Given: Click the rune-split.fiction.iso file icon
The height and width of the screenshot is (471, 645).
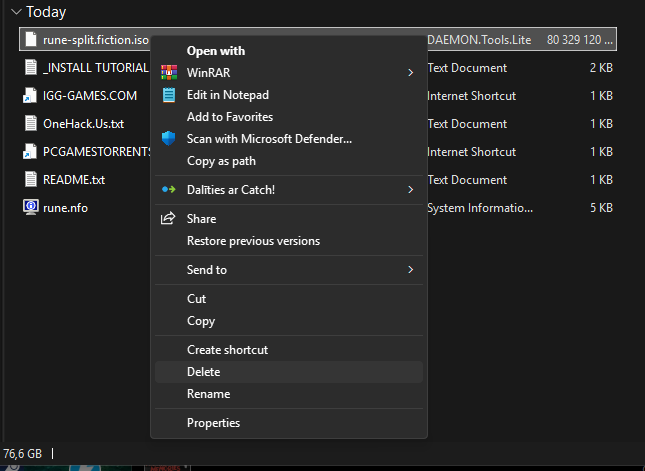Looking at the screenshot, I should click(31, 39).
